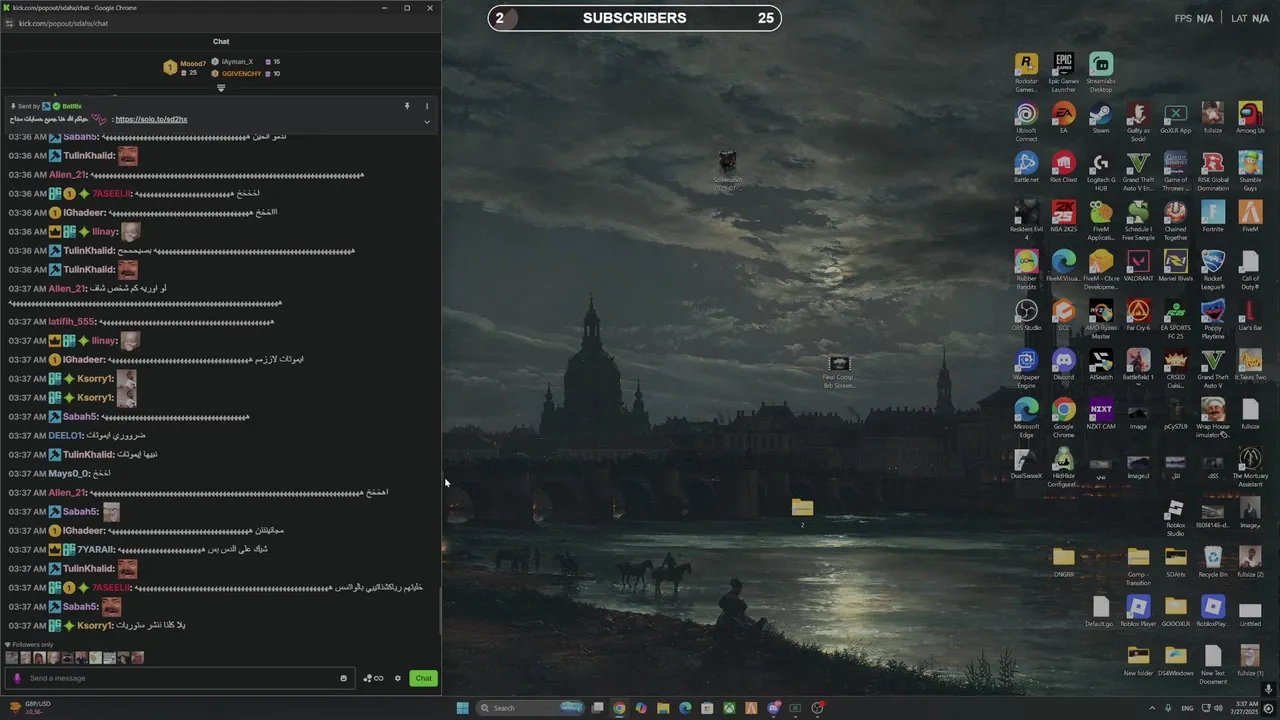Click the taskbar Search box

click(x=530, y=708)
